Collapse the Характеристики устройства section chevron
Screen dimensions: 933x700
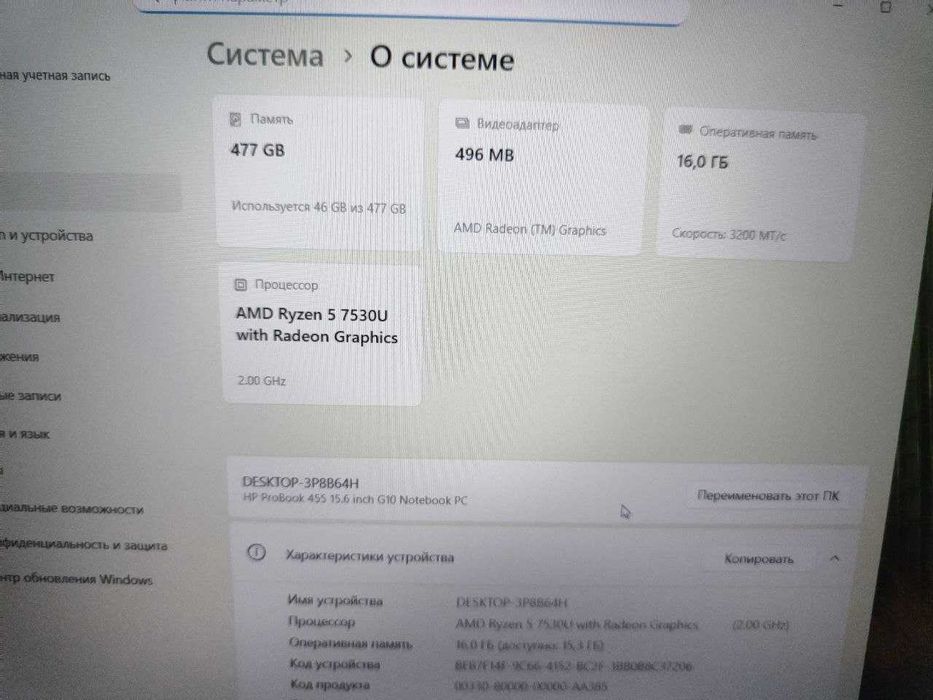pos(834,558)
